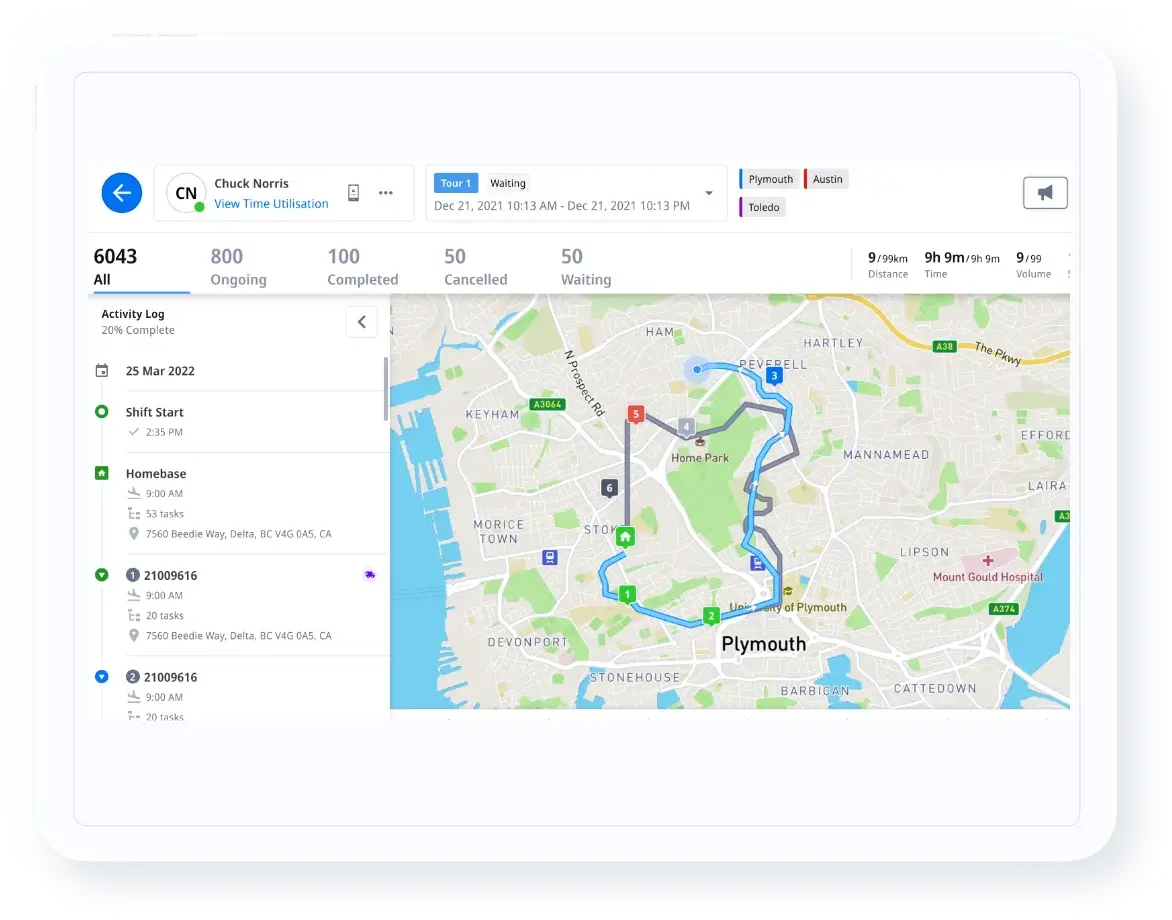Switch to the Ongoing tab
Viewport: 1172px width, 920px height.
tap(238, 265)
